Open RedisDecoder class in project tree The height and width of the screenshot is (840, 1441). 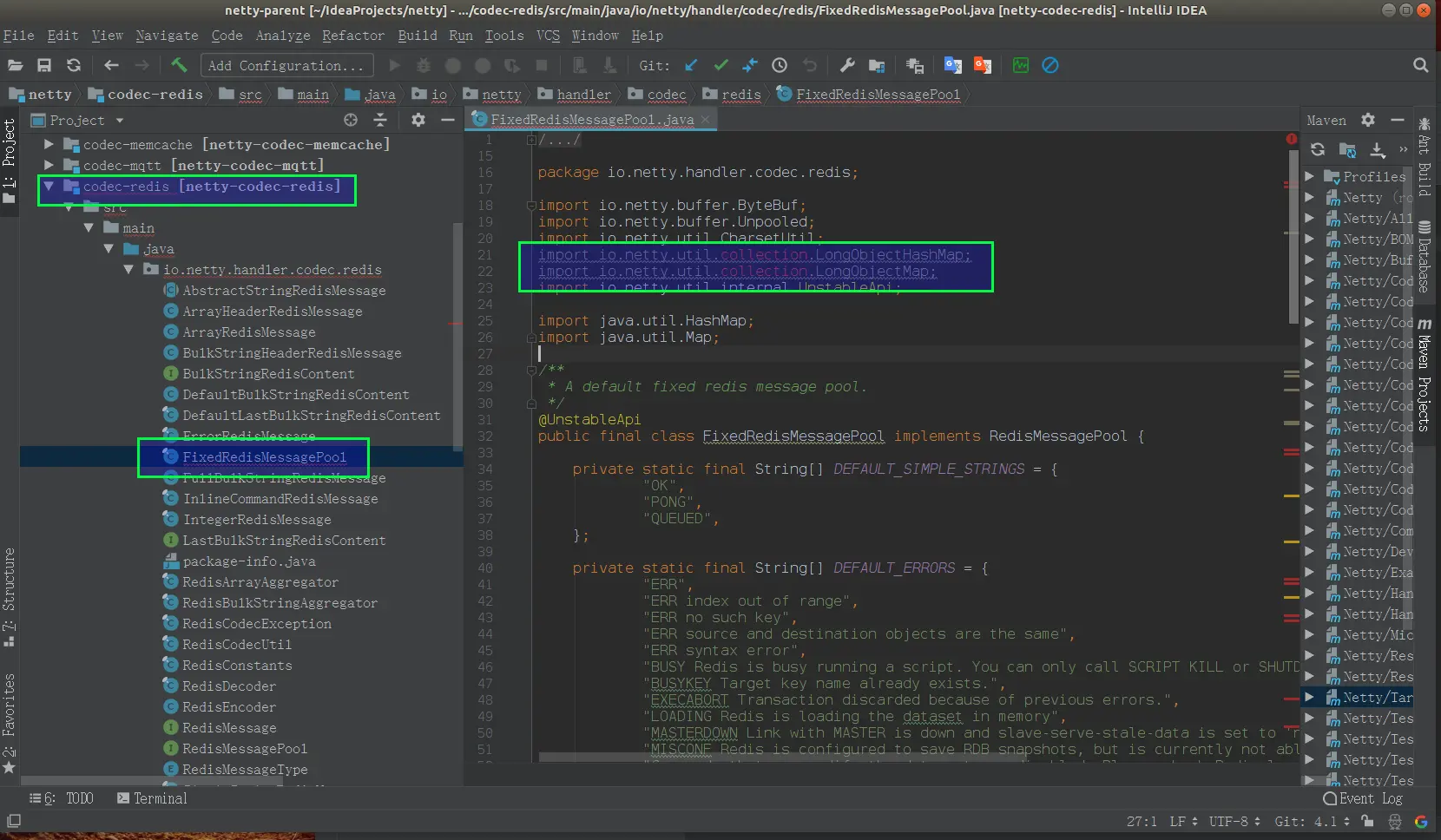(x=228, y=686)
